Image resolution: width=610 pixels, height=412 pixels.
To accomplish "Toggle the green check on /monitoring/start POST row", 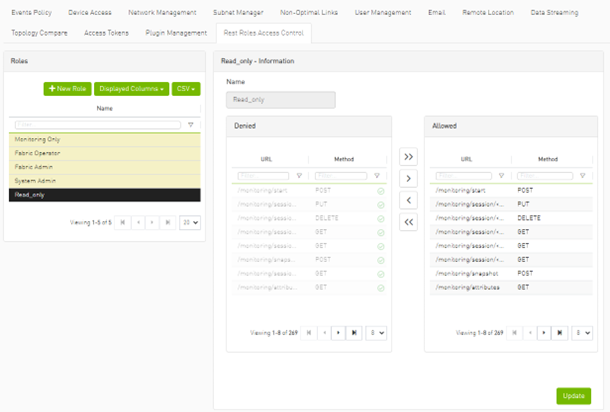I will point(380,190).
